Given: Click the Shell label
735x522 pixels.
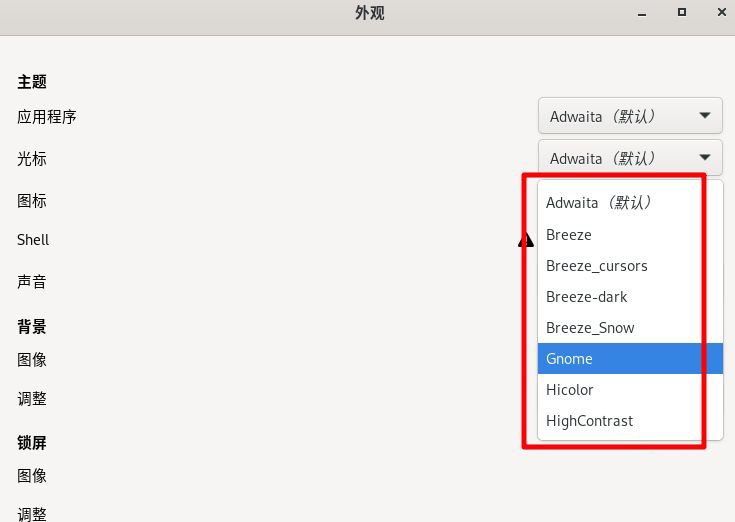Looking at the screenshot, I should tap(33, 240).
